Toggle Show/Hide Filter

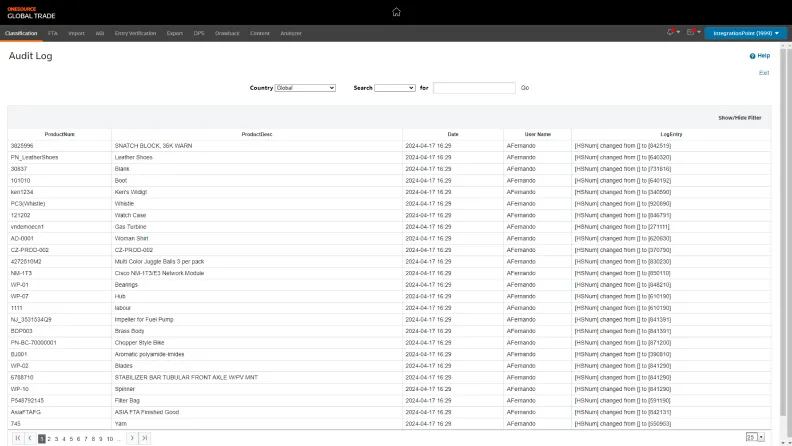(x=739, y=117)
